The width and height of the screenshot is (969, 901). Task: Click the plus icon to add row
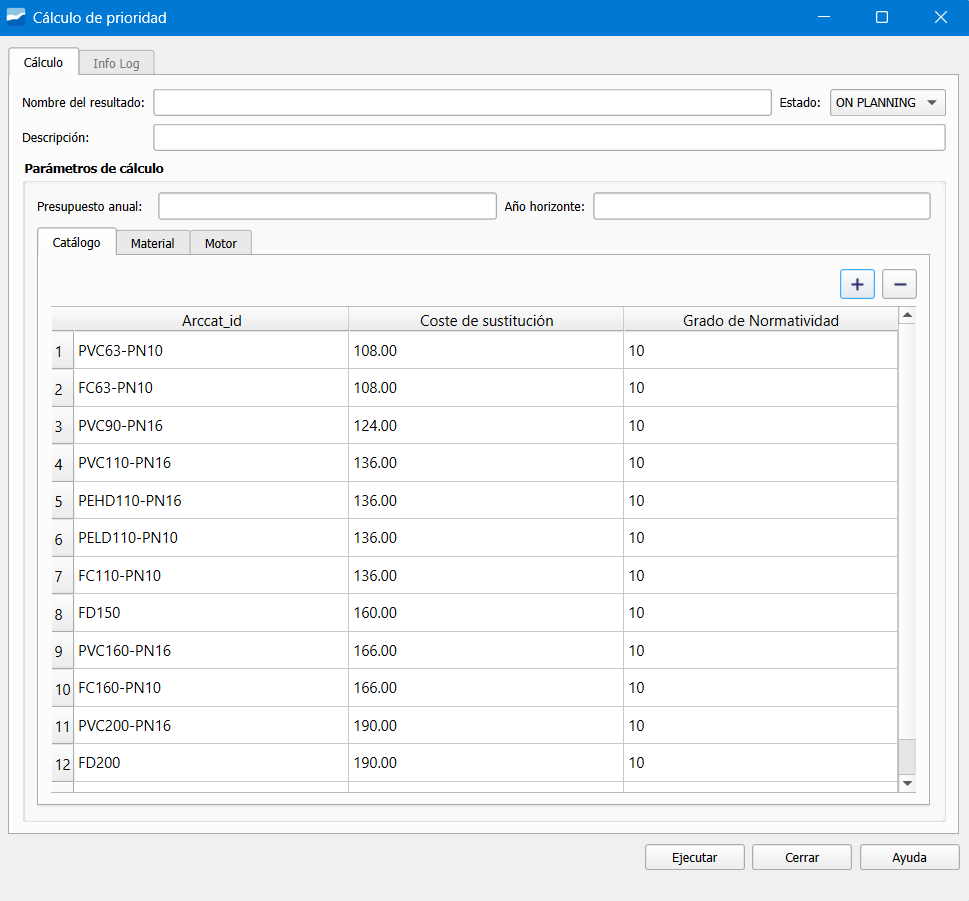(x=857, y=284)
